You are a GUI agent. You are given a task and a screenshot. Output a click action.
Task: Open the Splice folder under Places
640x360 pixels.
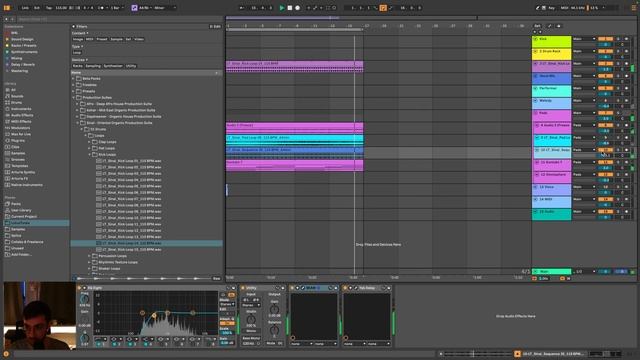coord(16,236)
